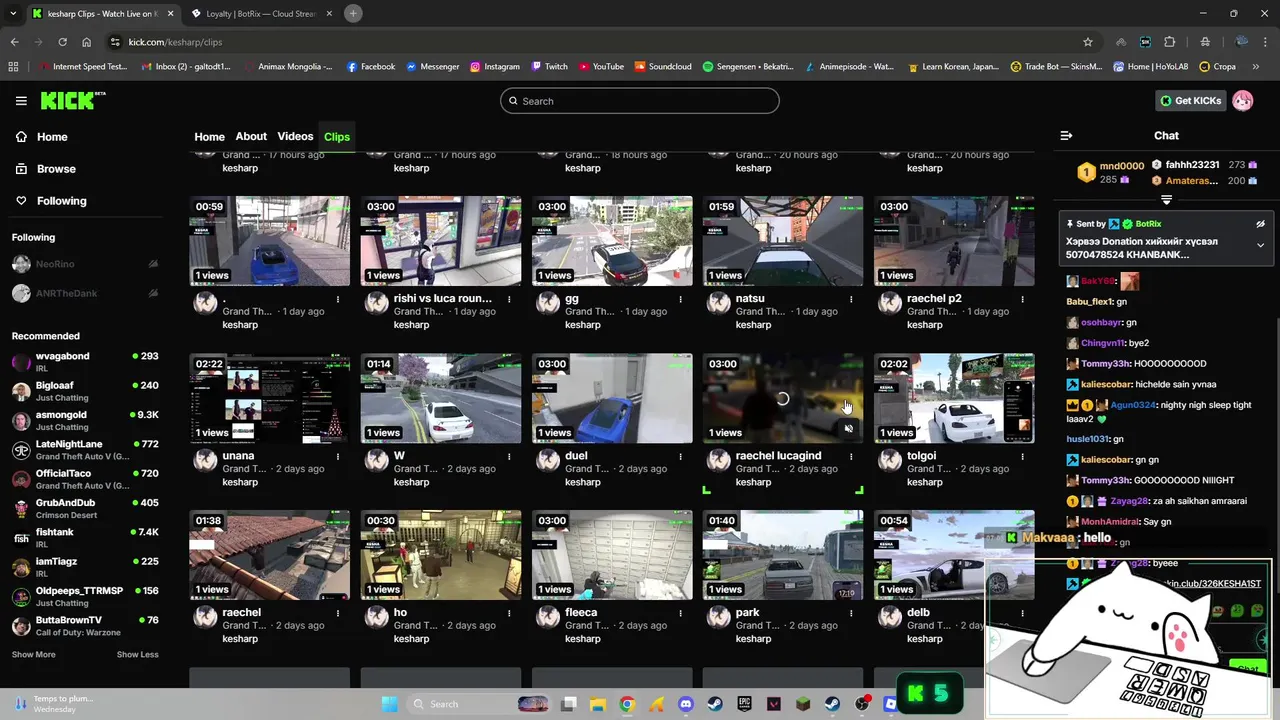Open a new browser tab
The image size is (1280, 720).
[353, 13]
